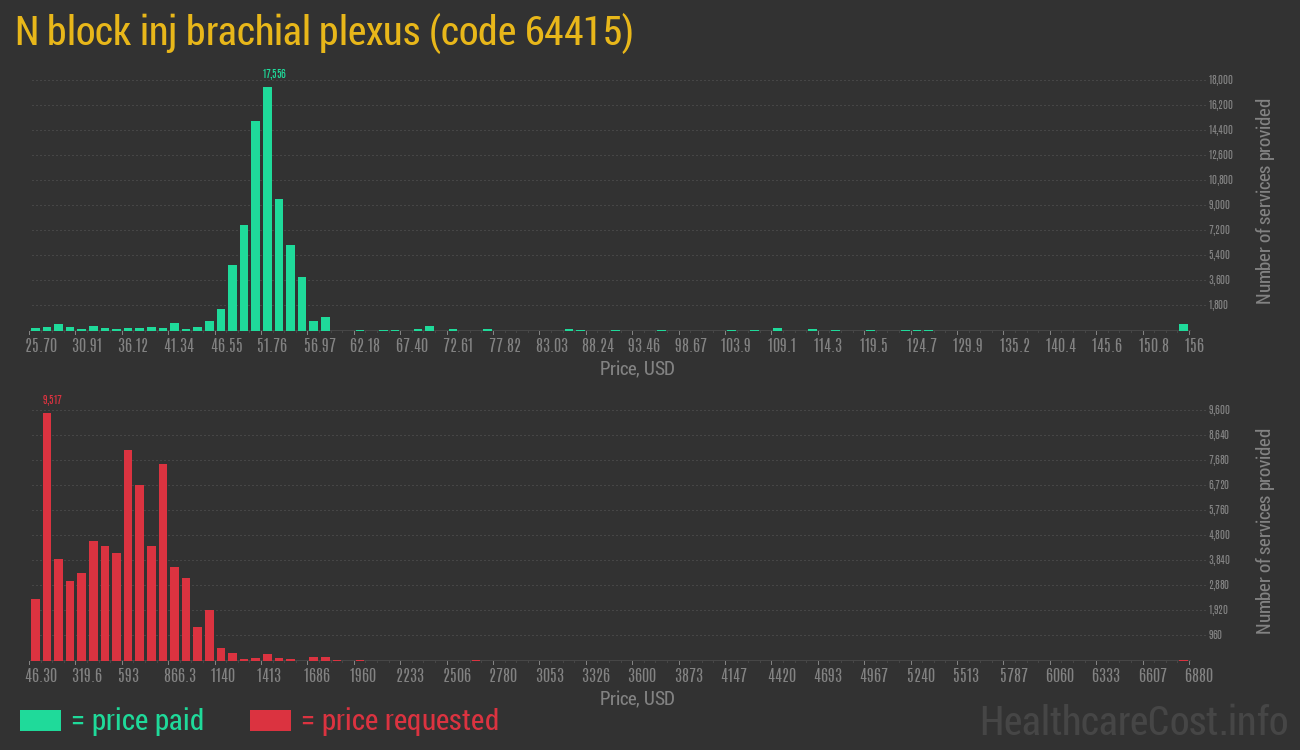Click the chart title with code 64415
Screen dimensions: 1300x750
[325, 32]
